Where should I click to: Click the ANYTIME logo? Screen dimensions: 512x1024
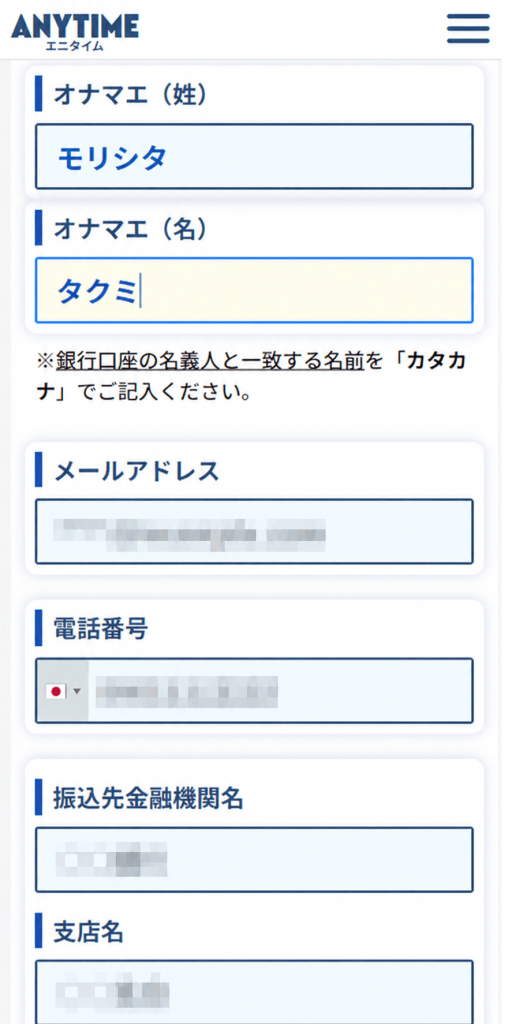[75, 32]
